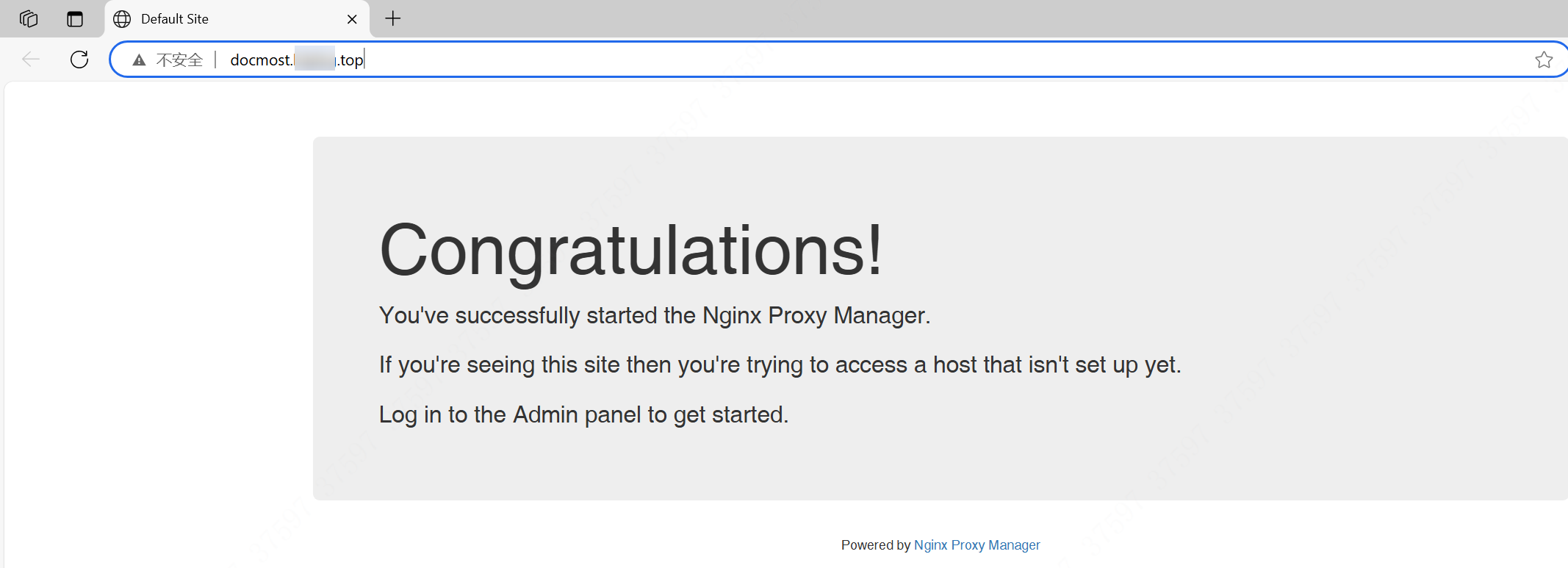Click the globe favicon on the tab
1568x568 pixels.
click(122, 19)
